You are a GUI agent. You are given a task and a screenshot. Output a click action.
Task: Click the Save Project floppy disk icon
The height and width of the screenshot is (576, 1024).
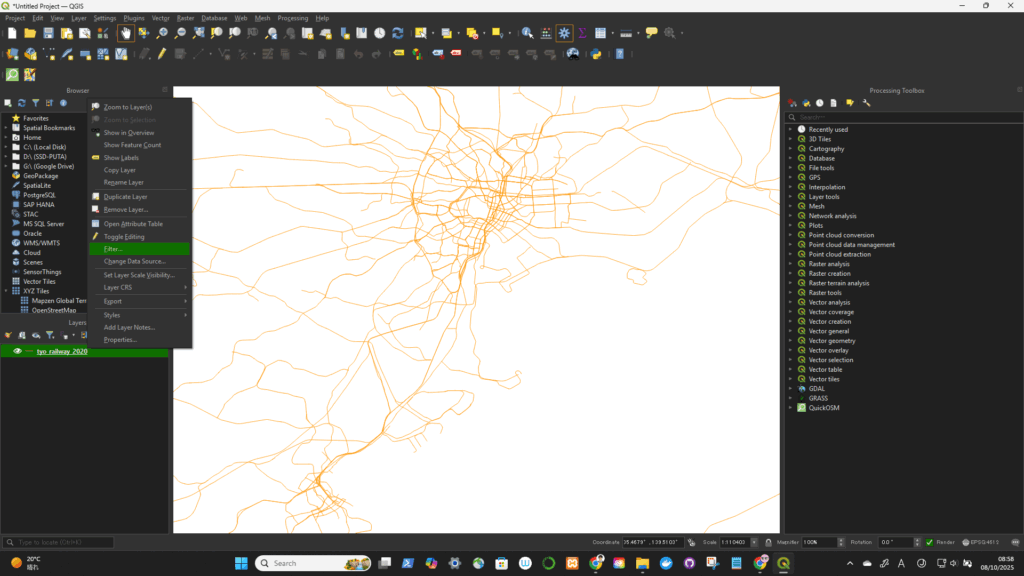(x=49, y=33)
